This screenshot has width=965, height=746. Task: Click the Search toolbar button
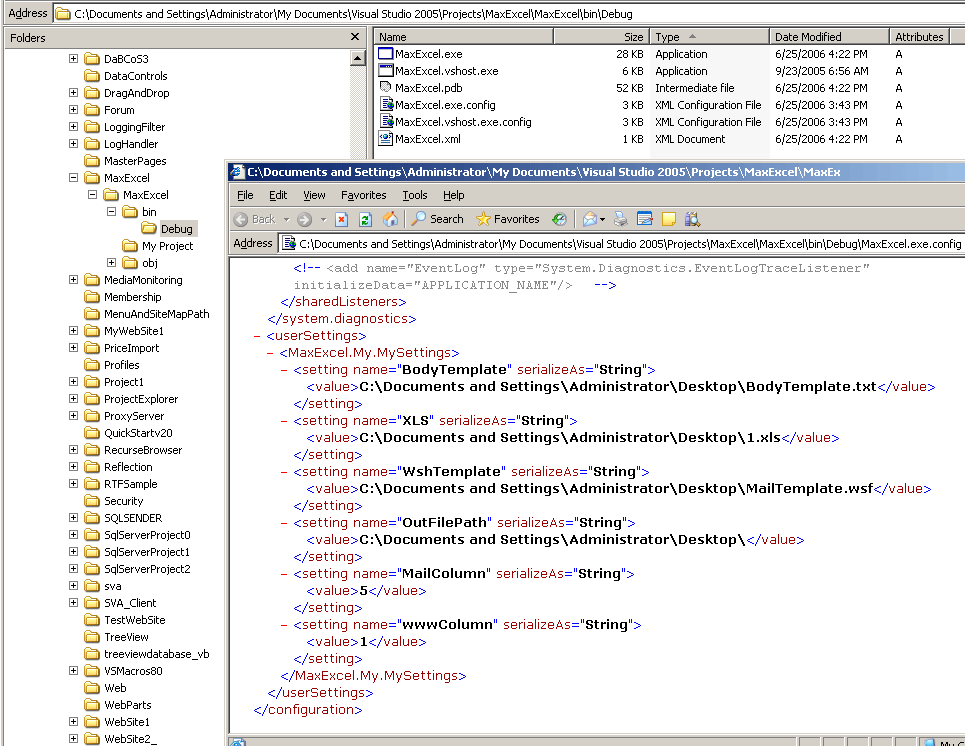pos(438,219)
